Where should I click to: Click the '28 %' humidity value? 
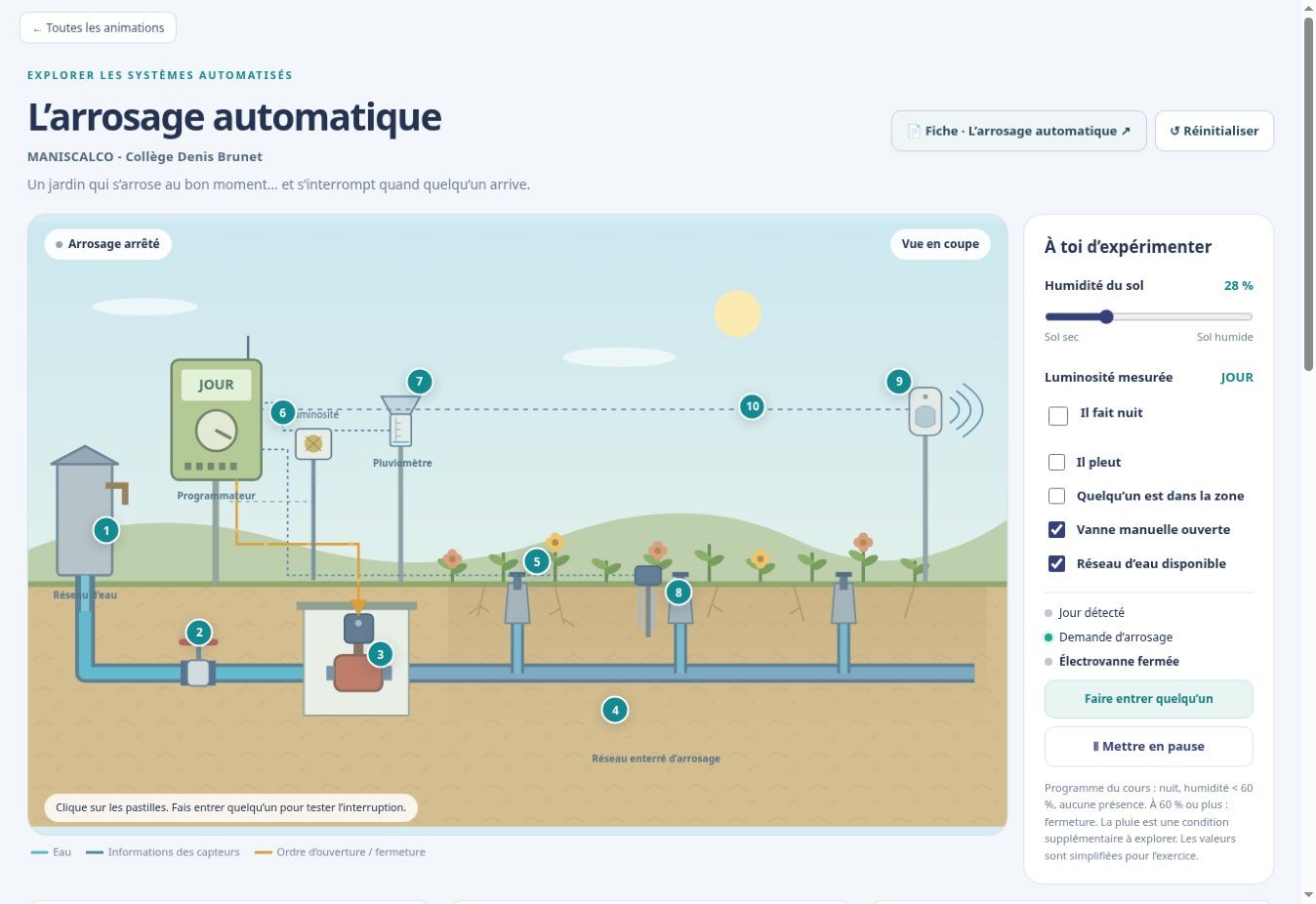click(x=1238, y=286)
